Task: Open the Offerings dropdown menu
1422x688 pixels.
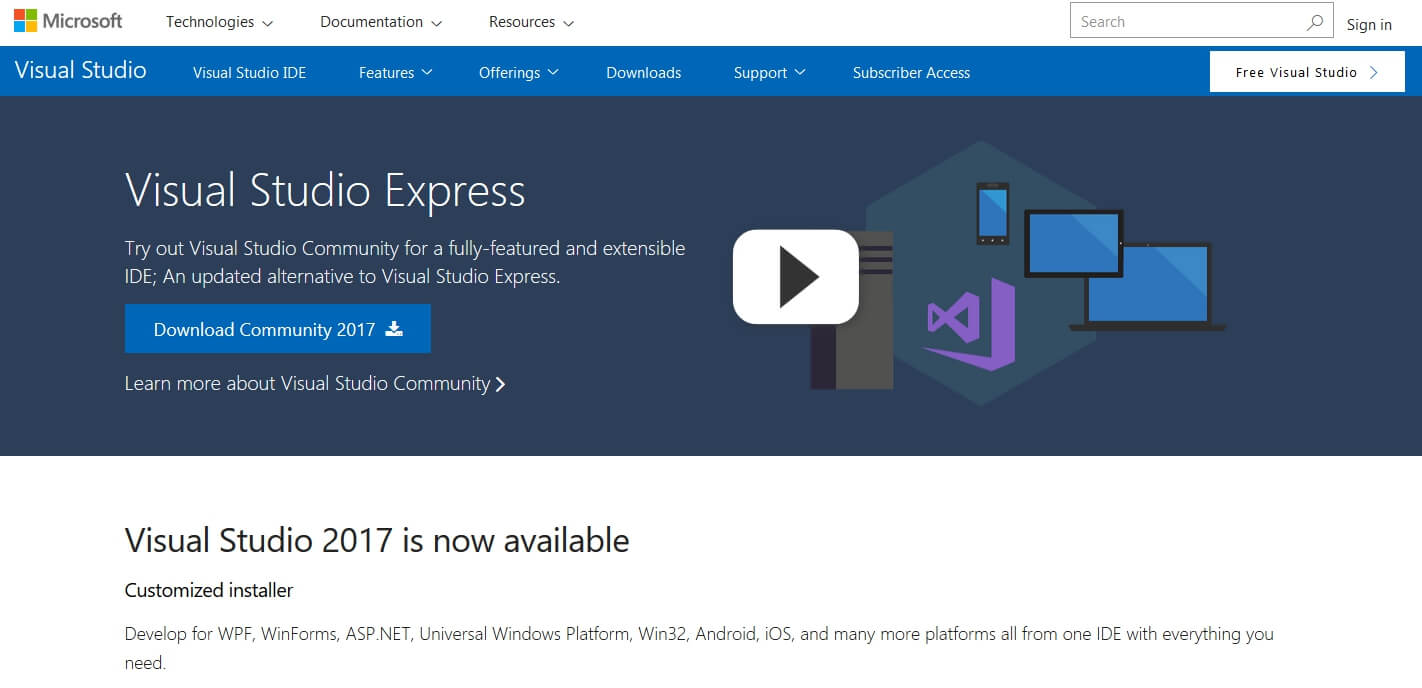Action: coord(518,72)
